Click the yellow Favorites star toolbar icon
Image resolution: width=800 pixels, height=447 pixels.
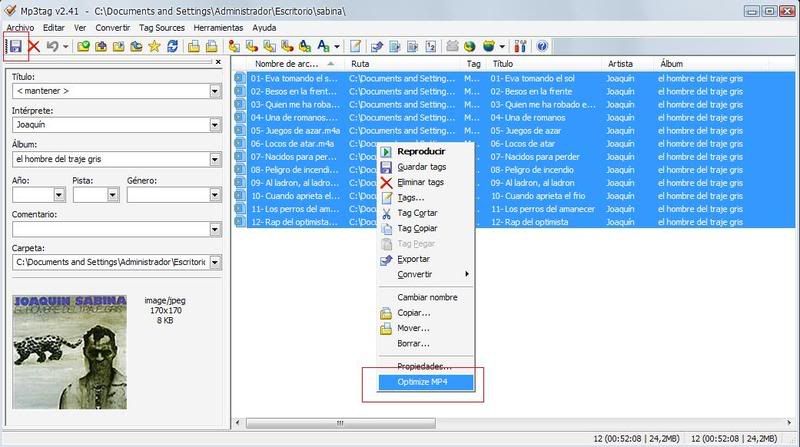(x=154, y=46)
